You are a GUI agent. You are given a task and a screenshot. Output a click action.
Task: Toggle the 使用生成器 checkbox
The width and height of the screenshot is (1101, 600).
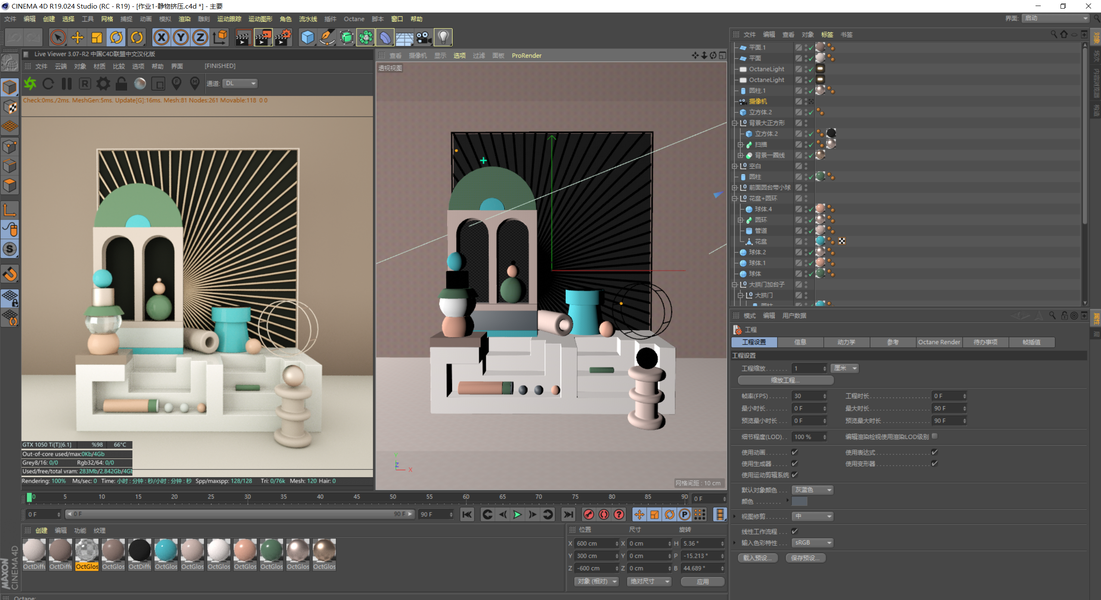(795, 464)
